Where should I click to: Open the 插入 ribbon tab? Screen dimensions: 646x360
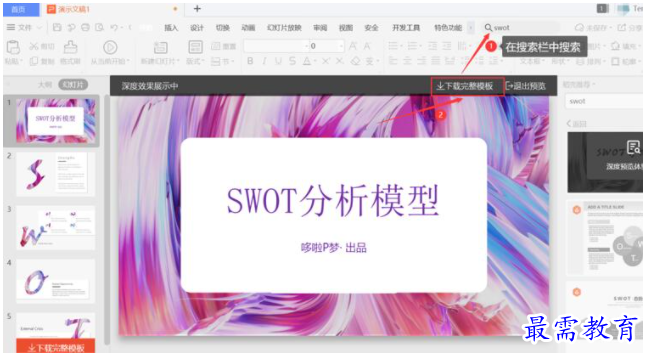tap(171, 28)
